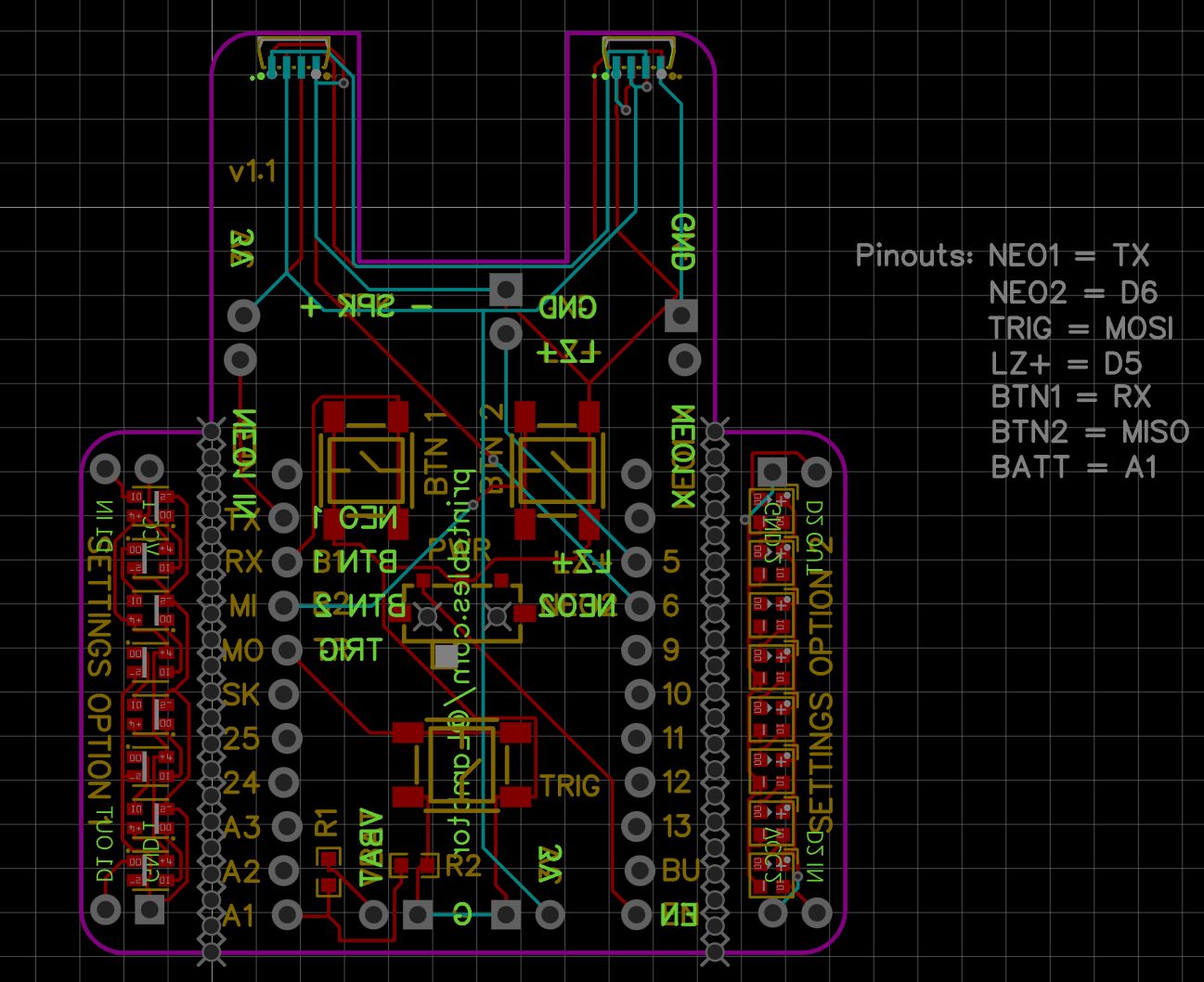Select the R1 resistor footprint
Screen dimensions: 1204x982
[x=328, y=873]
